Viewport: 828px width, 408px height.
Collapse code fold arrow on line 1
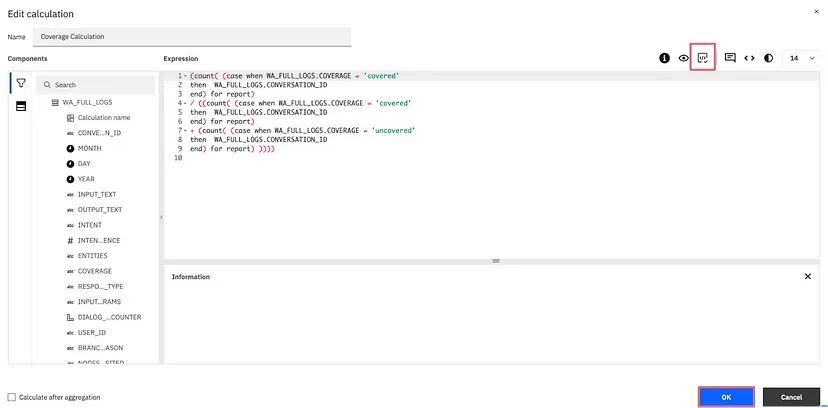(x=185, y=76)
